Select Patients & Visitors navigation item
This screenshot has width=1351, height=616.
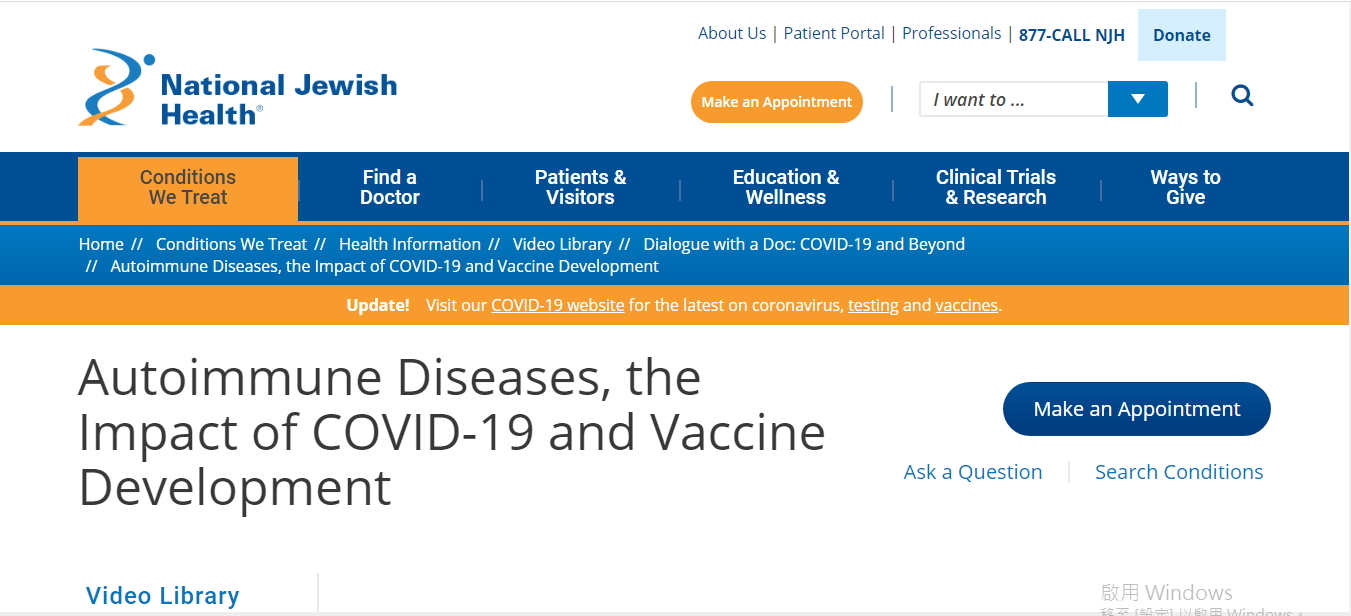click(x=580, y=187)
